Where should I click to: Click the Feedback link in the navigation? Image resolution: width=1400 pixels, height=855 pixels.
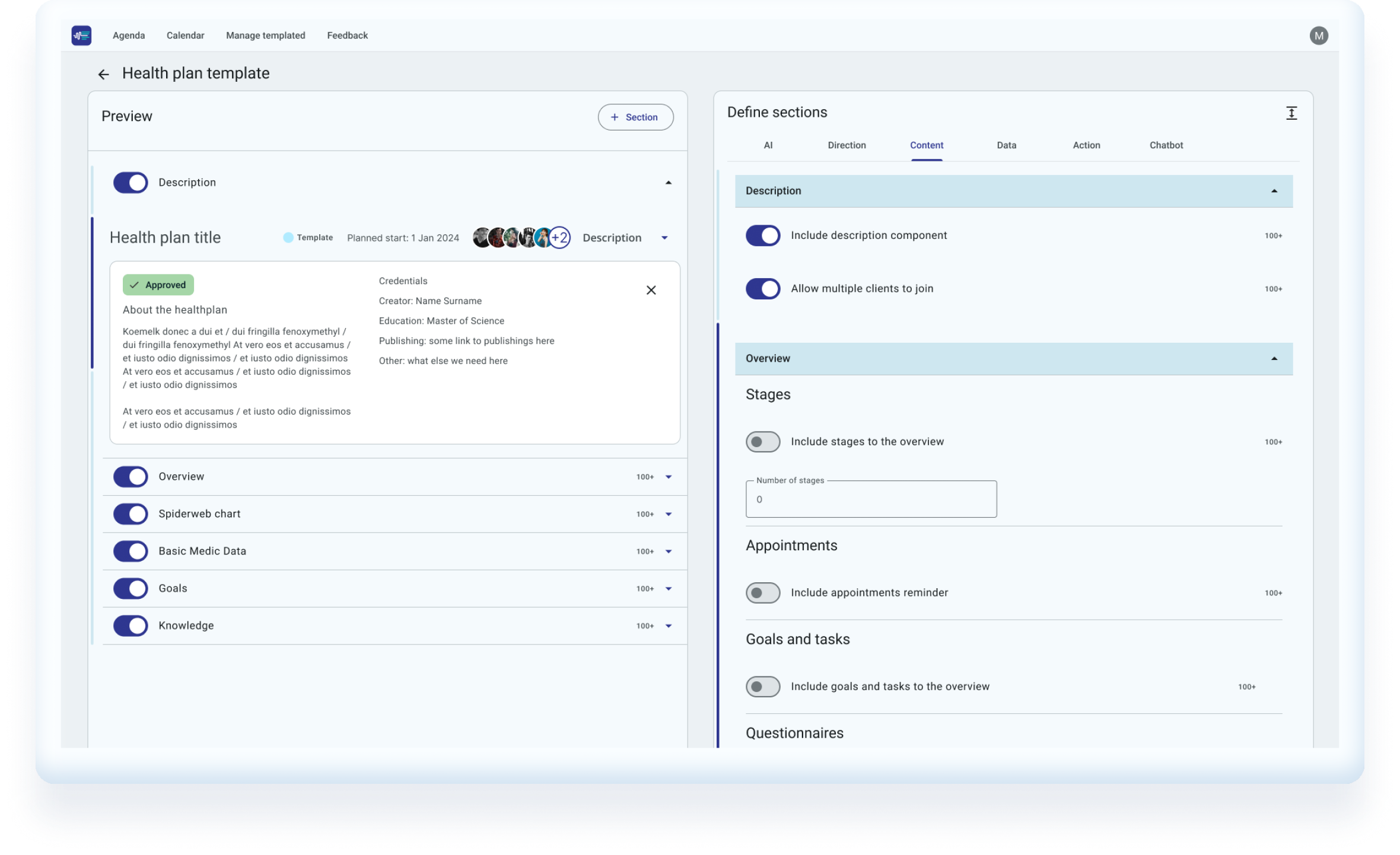click(x=346, y=36)
